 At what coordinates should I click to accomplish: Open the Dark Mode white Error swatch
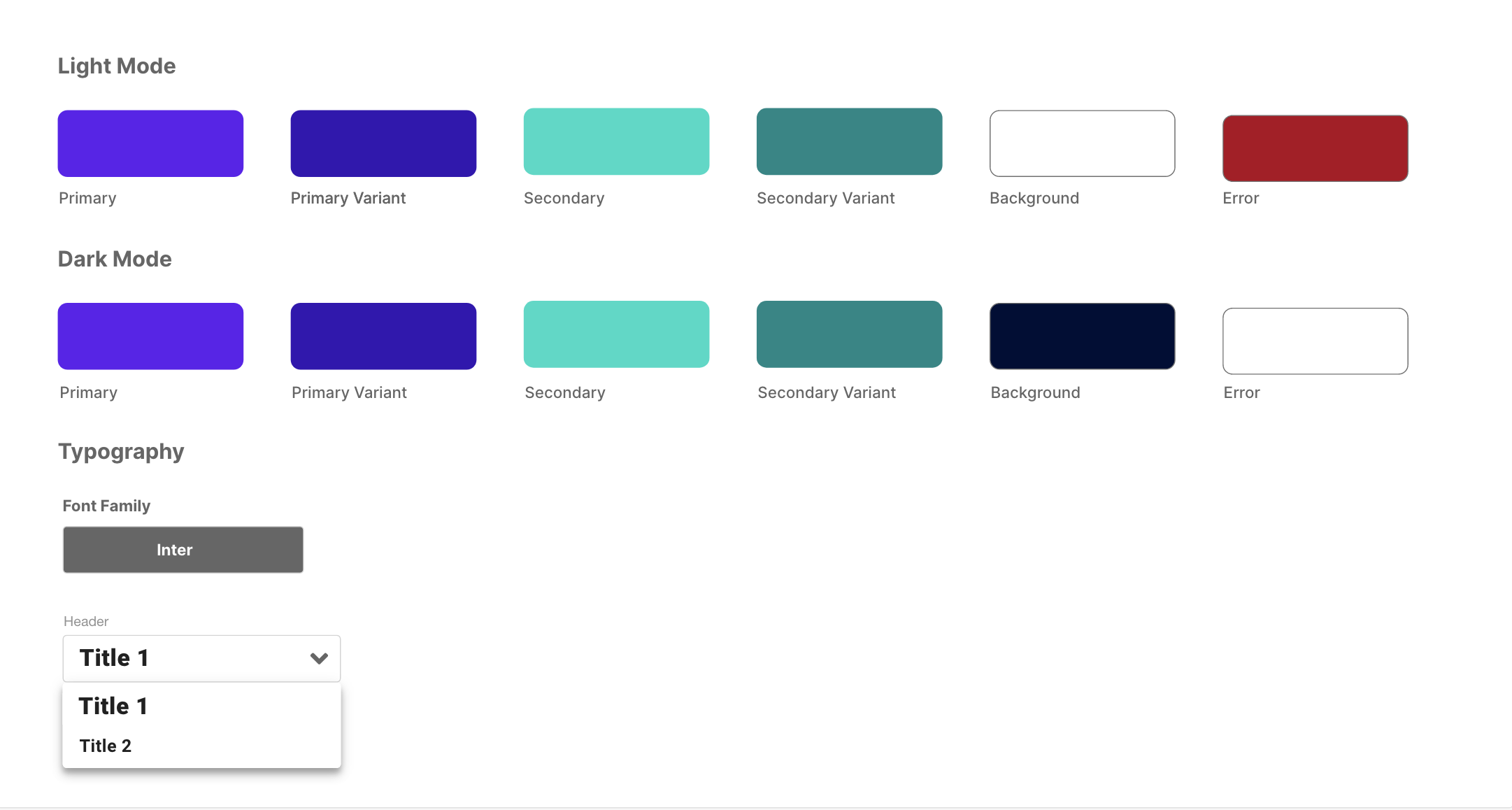(x=1315, y=341)
